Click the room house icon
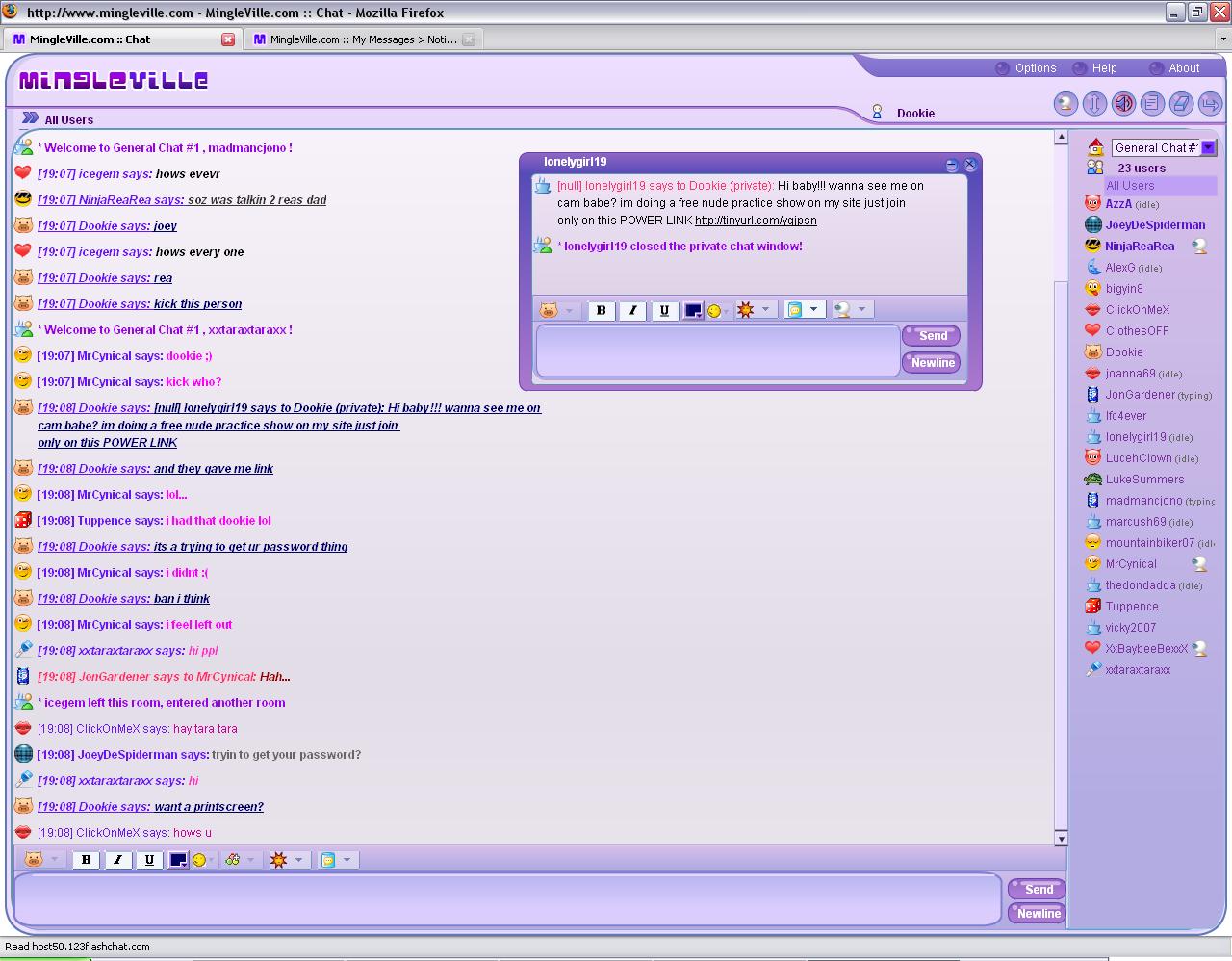 1095,147
